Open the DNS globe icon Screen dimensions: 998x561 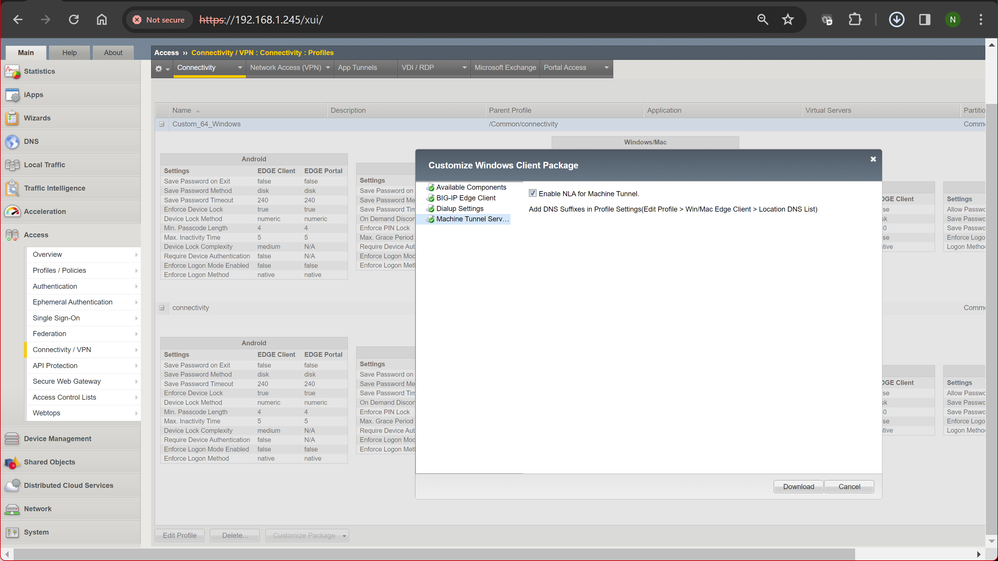12,142
